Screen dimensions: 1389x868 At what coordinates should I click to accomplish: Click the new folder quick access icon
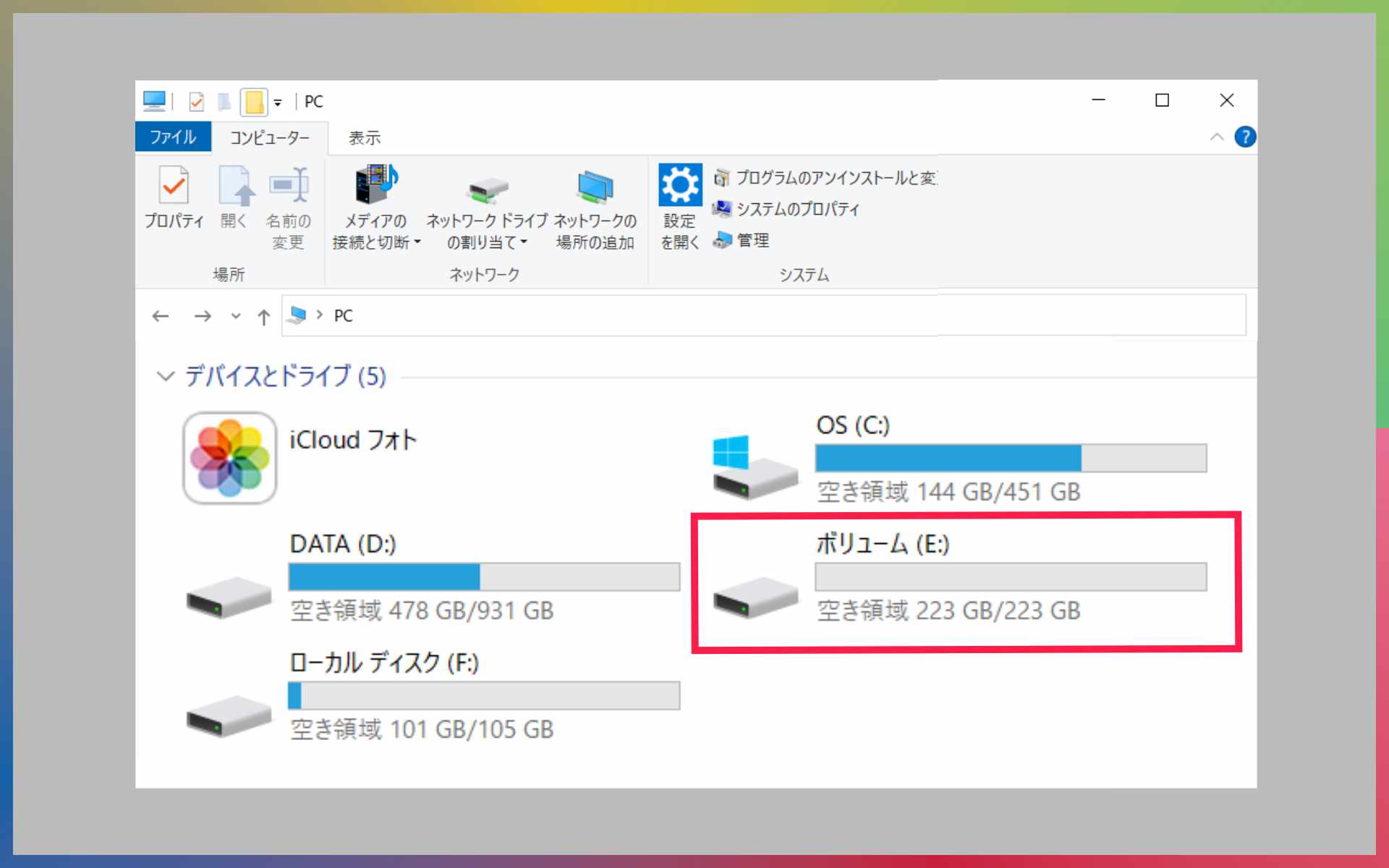254,102
